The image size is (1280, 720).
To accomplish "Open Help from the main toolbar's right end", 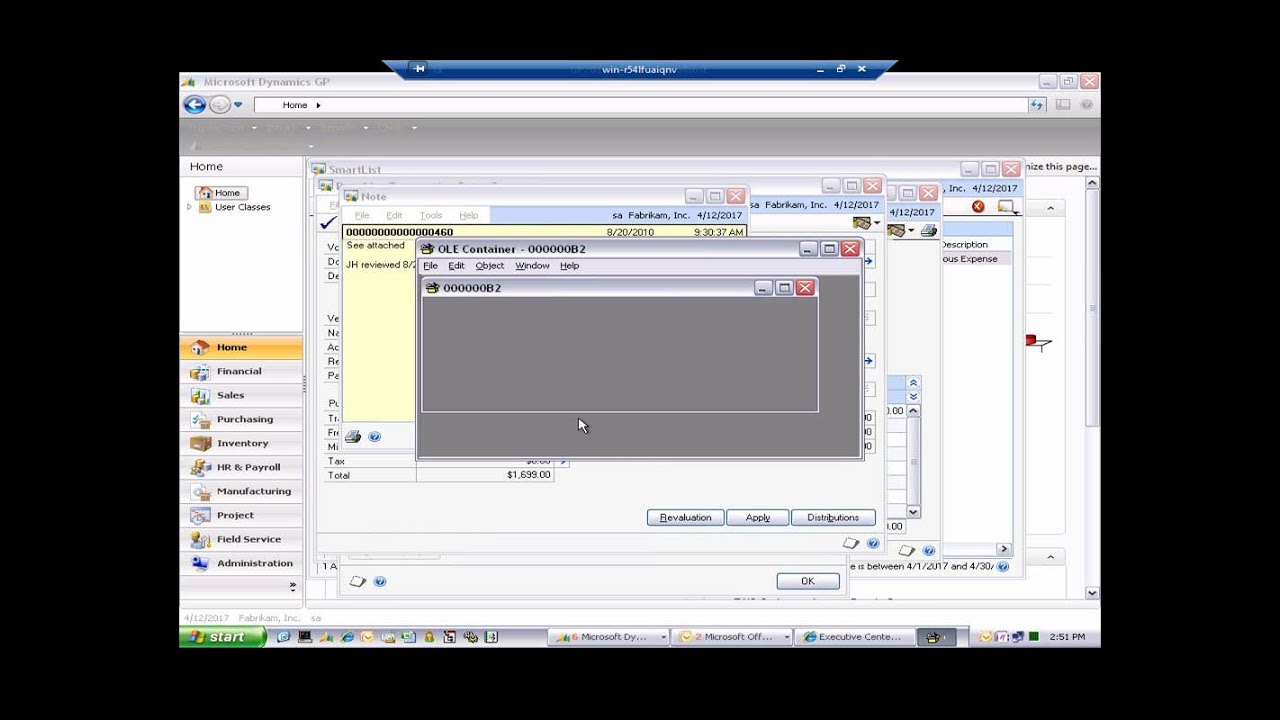I will click(x=1086, y=105).
